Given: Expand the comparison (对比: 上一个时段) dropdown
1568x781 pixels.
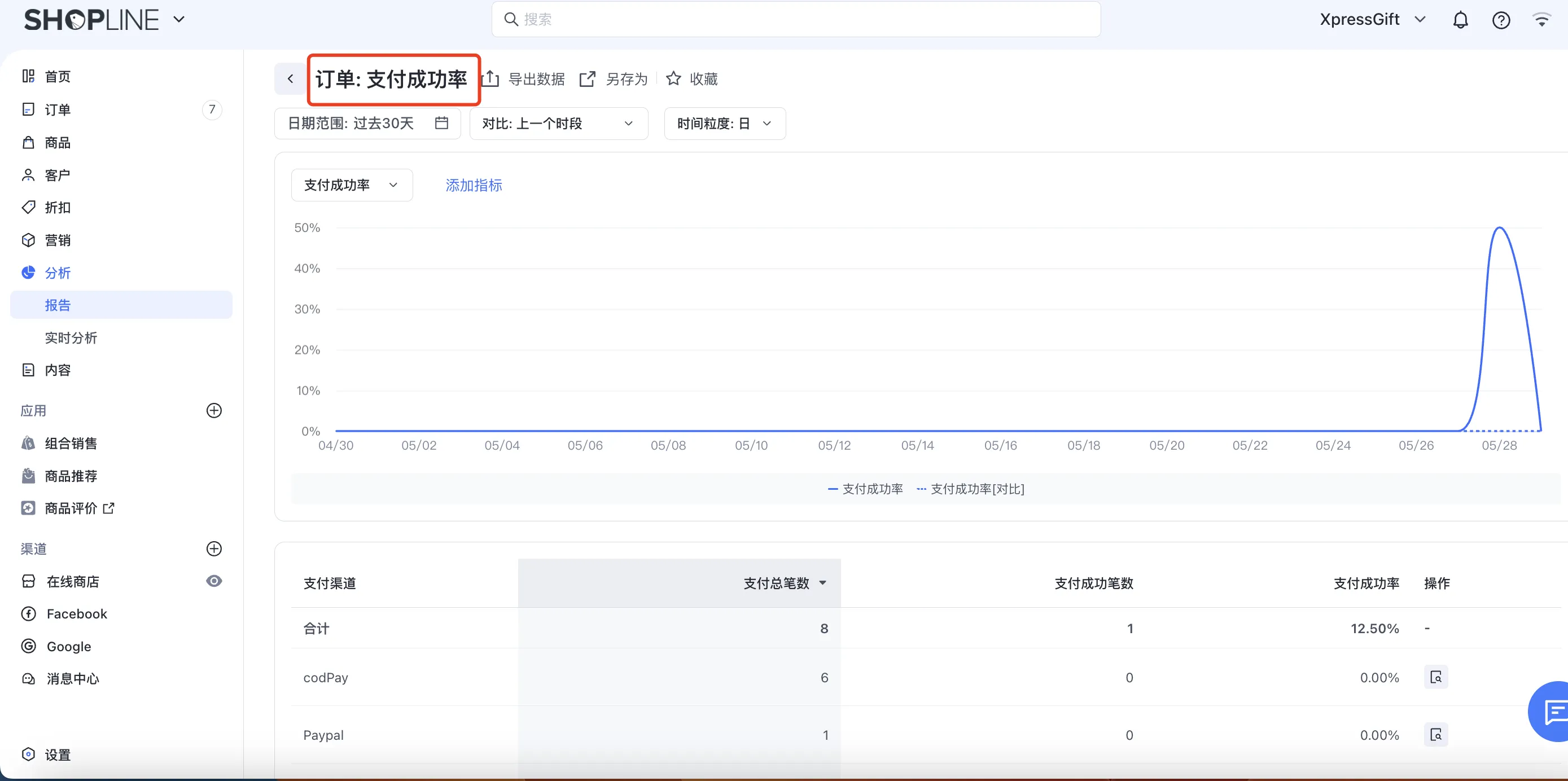Looking at the screenshot, I should (x=558, y=124).
